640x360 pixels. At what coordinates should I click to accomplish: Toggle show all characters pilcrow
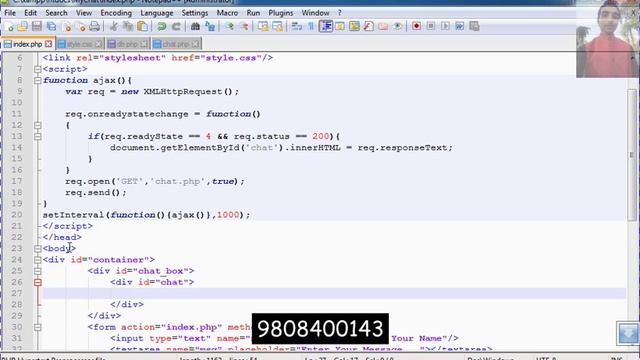tap(311, 27)
